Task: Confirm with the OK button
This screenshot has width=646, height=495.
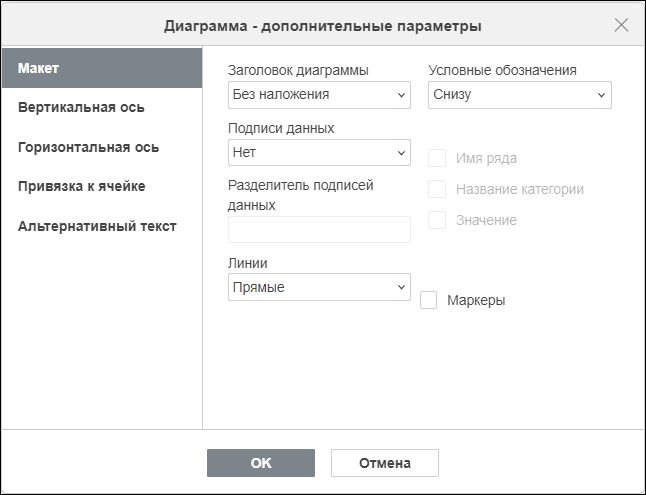Action: click(x=261, y=463)
